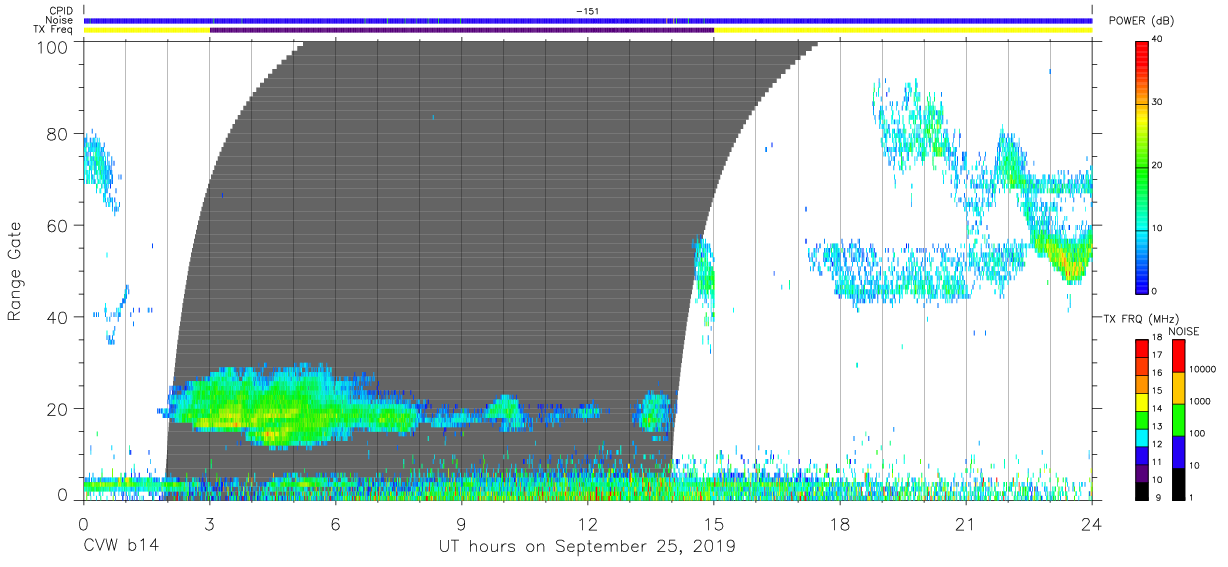Click the POWER (dB) color bar
1228x567 pixels.
point(1142,166)
